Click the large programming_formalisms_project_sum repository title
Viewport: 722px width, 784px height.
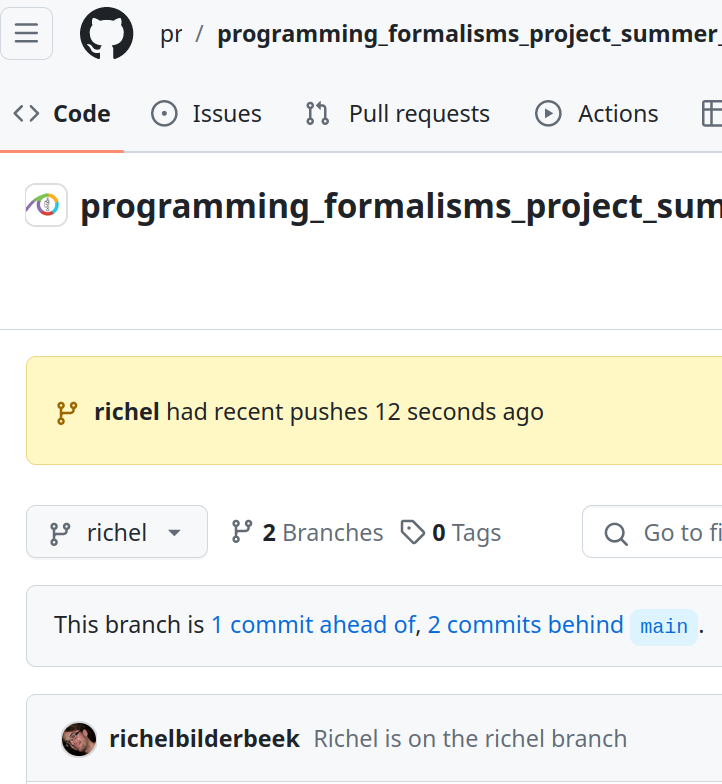401,206
